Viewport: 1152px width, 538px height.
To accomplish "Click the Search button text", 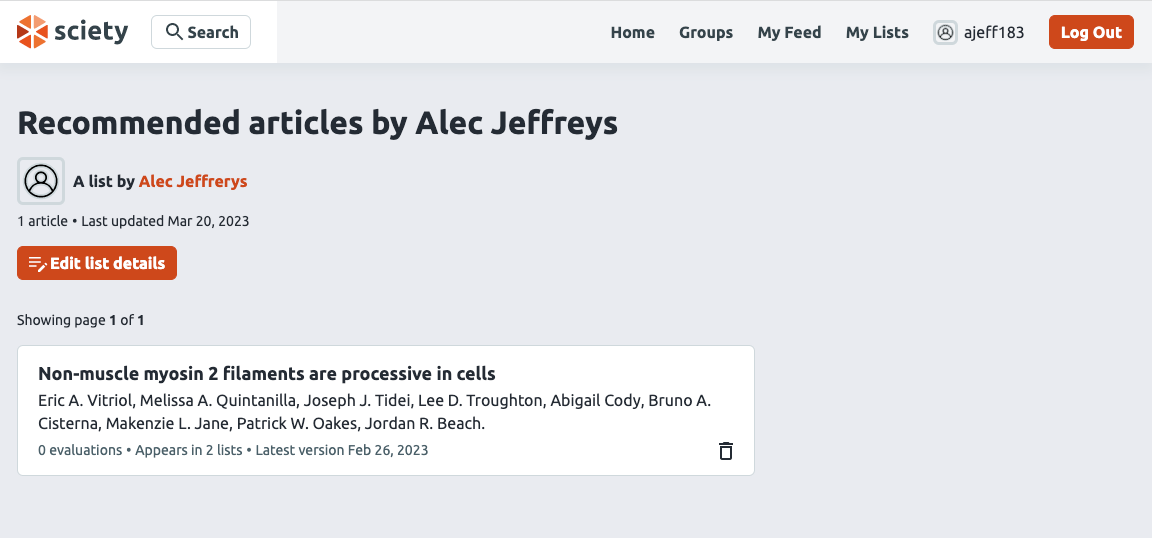I will tap(212, 32).
